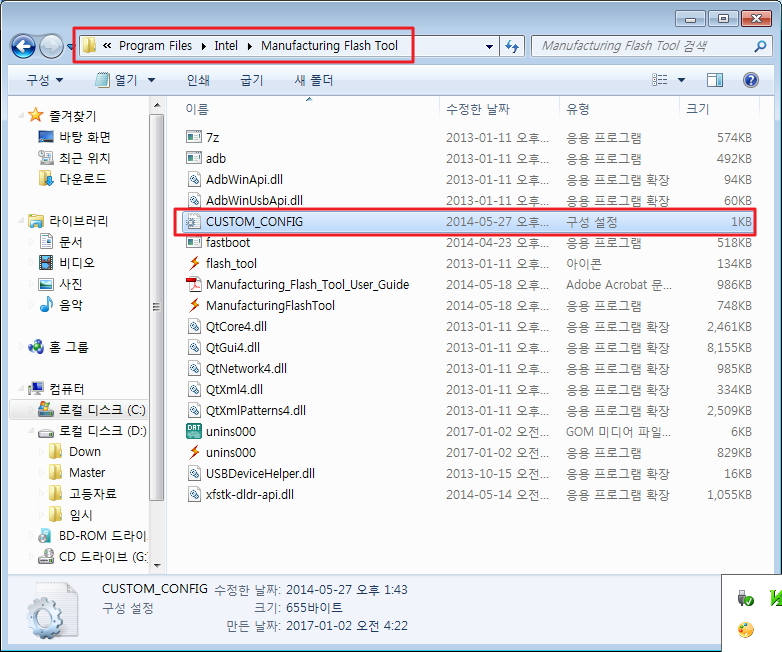Select flash_tool icon file
This screenshot has height=652, width=782.
pos(194,263)
